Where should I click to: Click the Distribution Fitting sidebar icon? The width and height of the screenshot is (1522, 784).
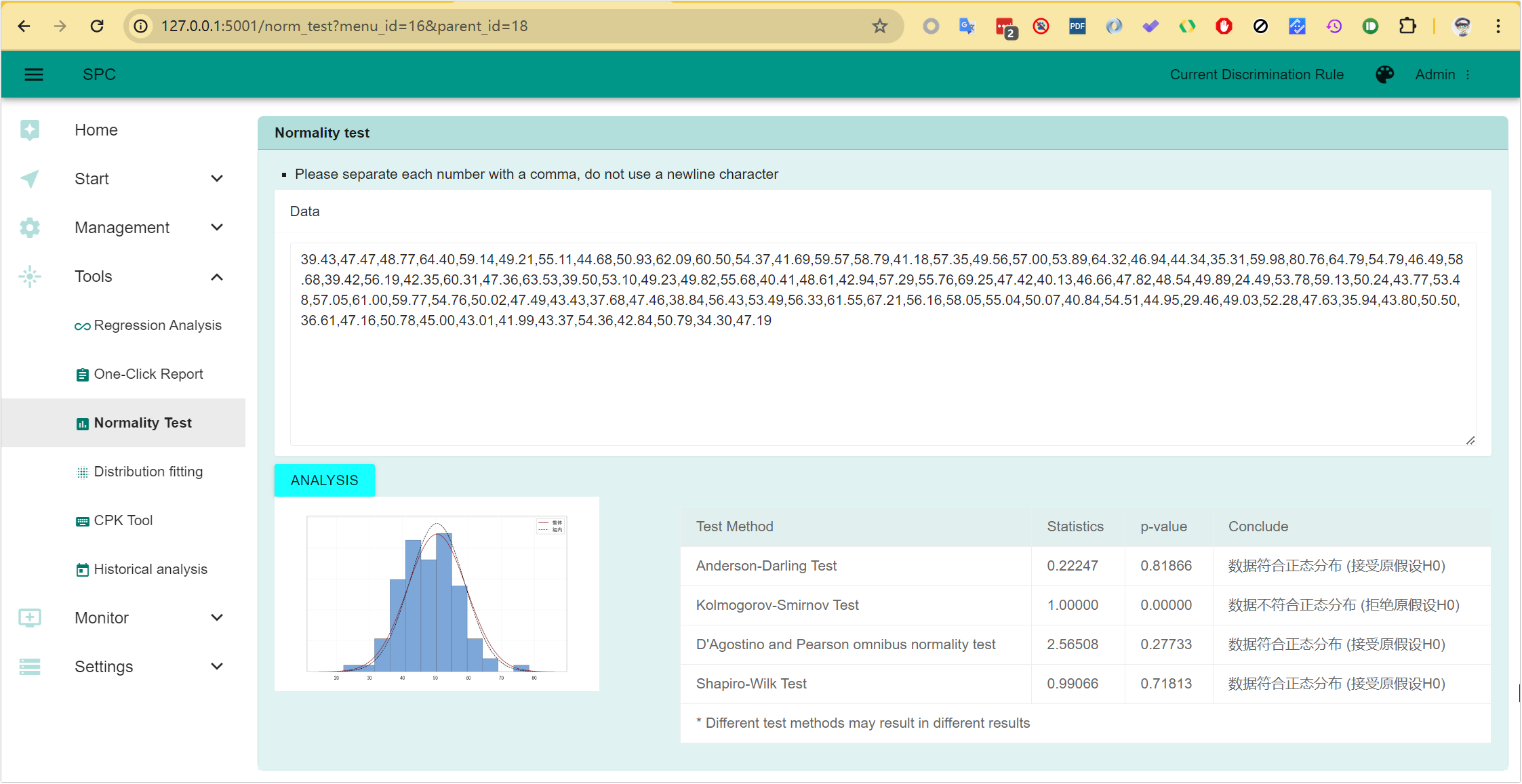point(82,470)
